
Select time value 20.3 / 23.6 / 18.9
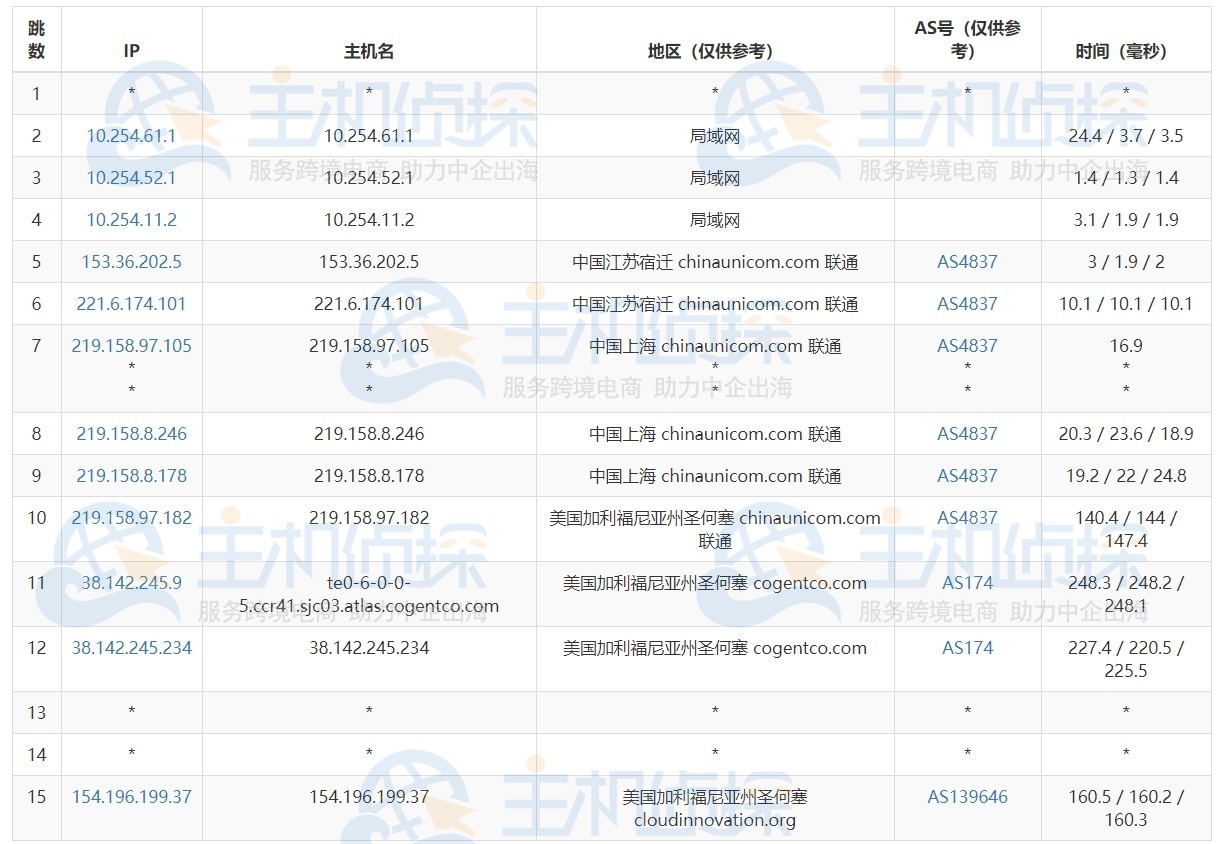click(x=1126, y=434)
